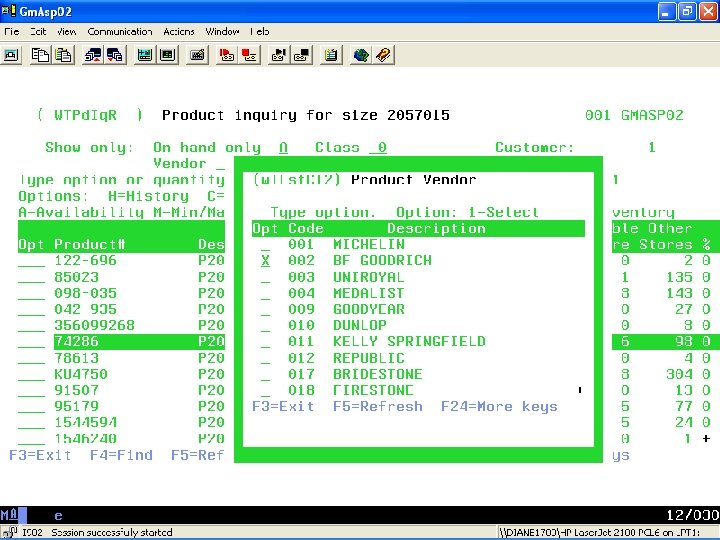The height and width of the screenshot is (540, 720).
Task: Select product number 1544594
Action: pyautogui.click(x=85, y=422)
